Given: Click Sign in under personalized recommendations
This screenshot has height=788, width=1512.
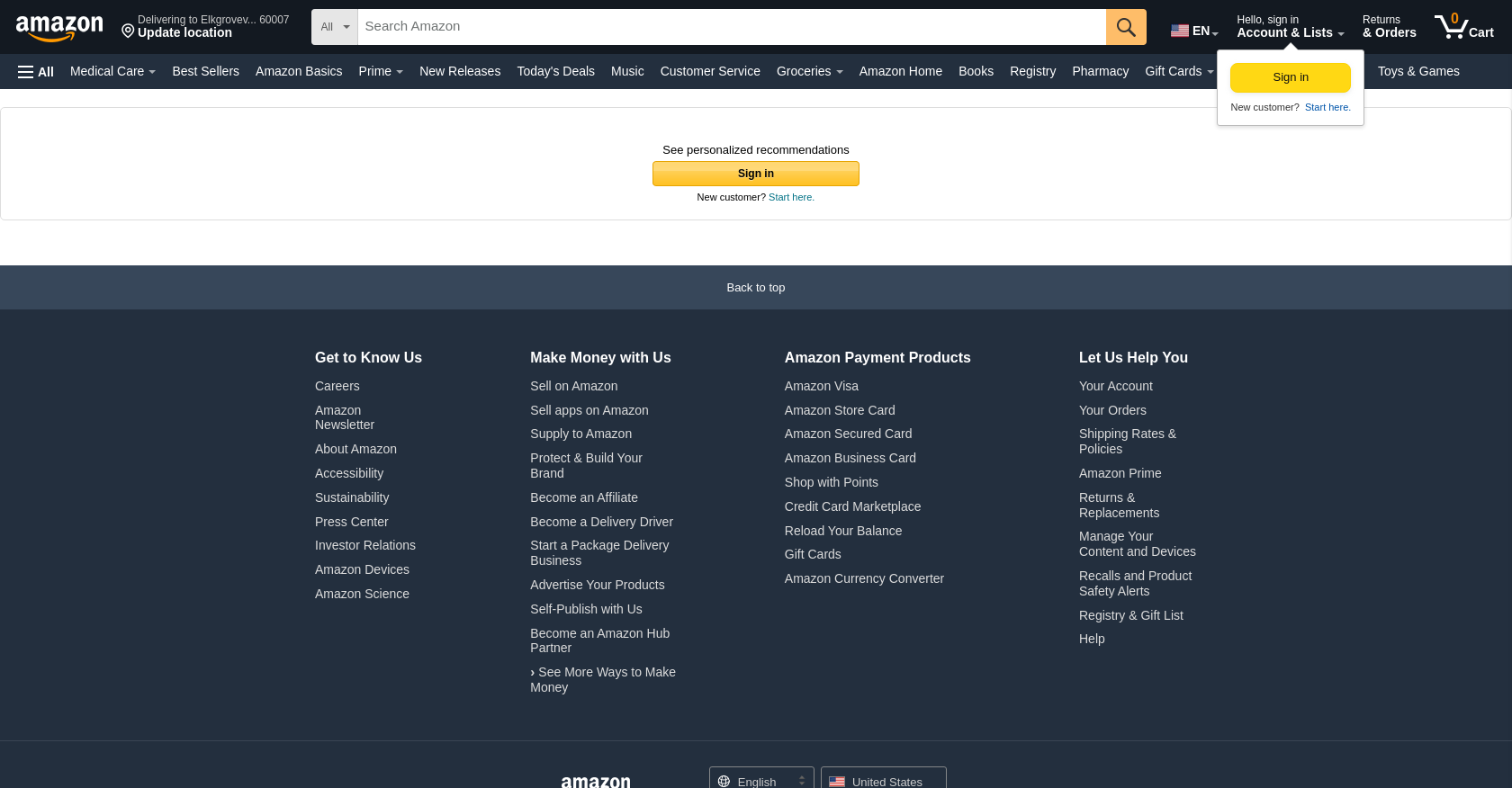Looking at the screenshot, I should (x=756, y=174).
